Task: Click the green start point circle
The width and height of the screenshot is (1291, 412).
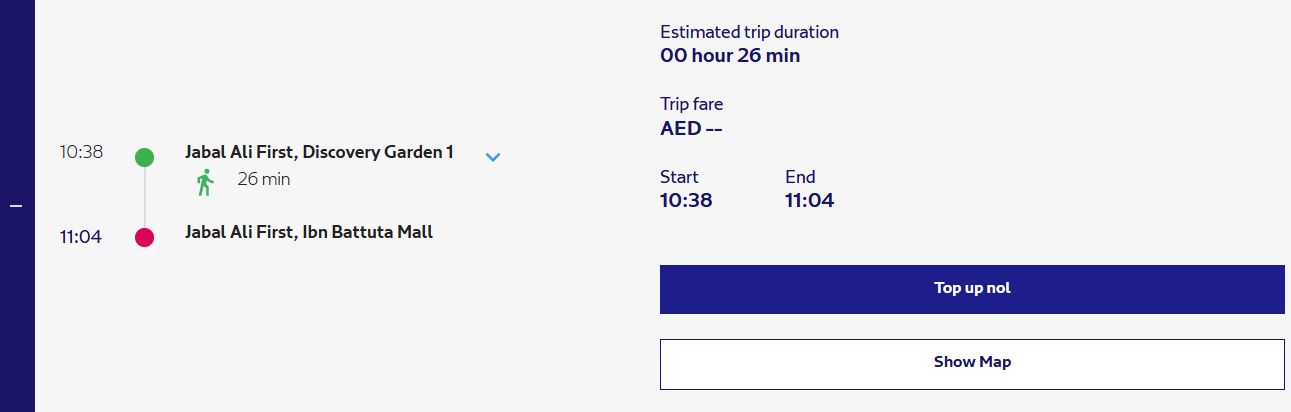Action: point(144,157)
